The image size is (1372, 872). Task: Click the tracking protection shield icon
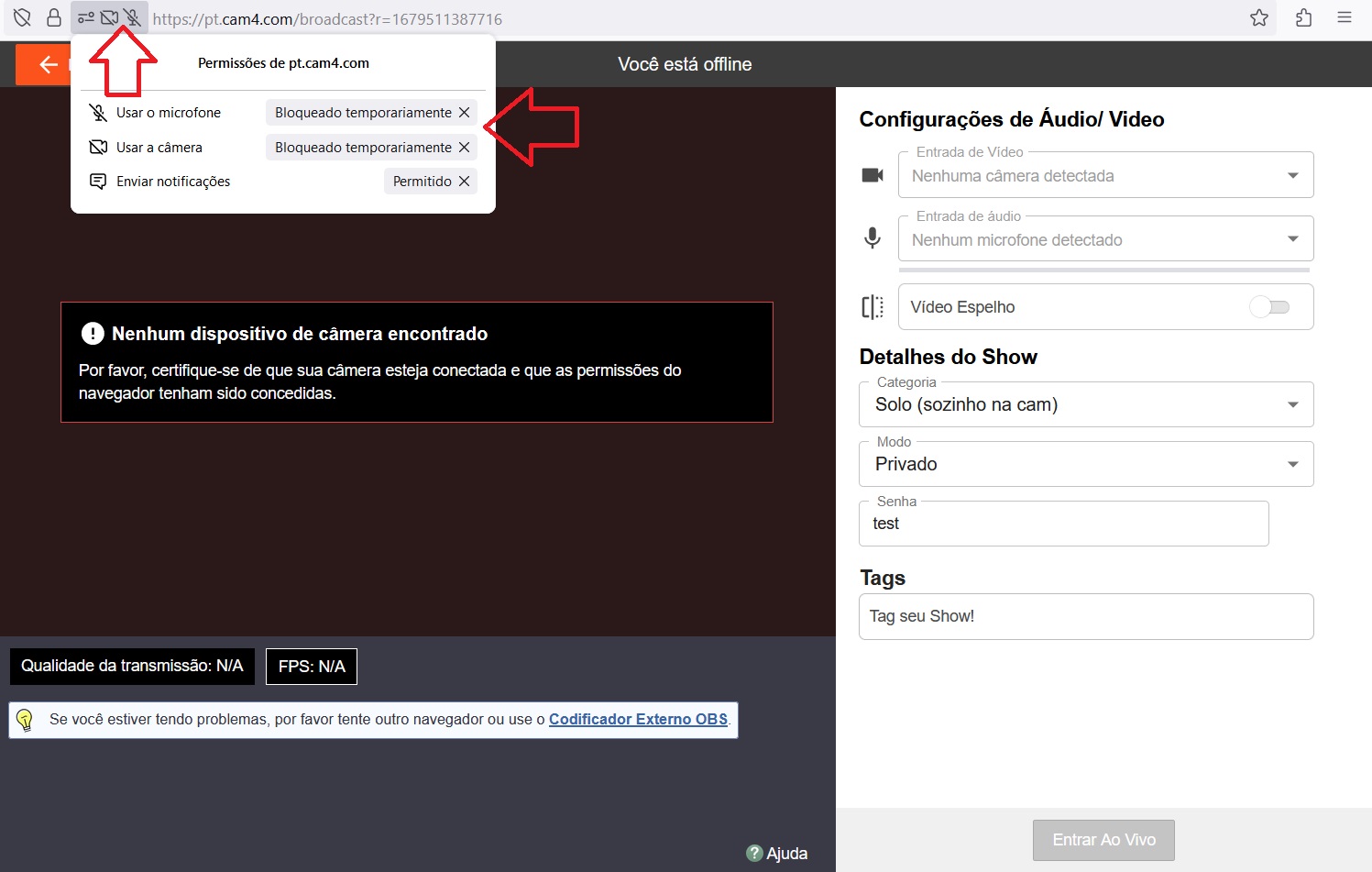(22, 17)
